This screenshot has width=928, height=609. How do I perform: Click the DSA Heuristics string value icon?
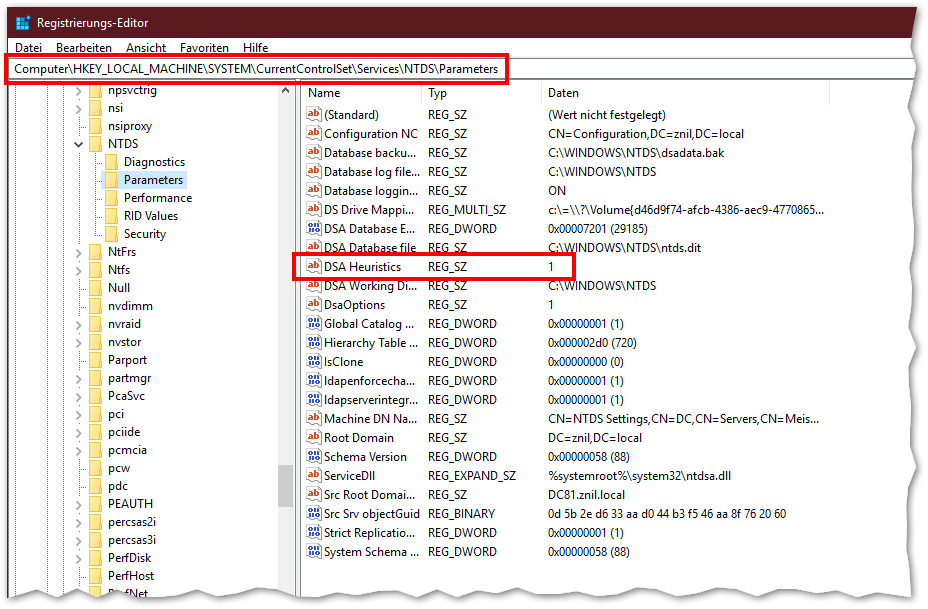(313, 267)
